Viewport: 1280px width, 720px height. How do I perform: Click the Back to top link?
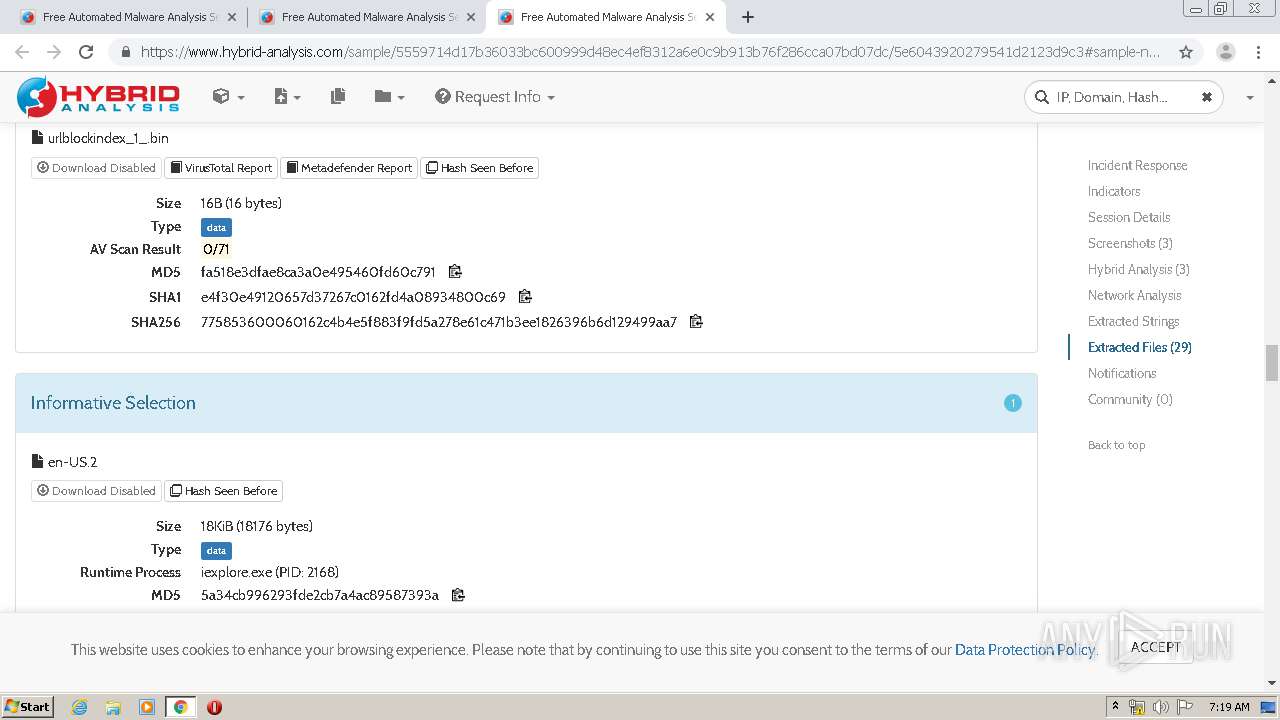[1116, 445]
